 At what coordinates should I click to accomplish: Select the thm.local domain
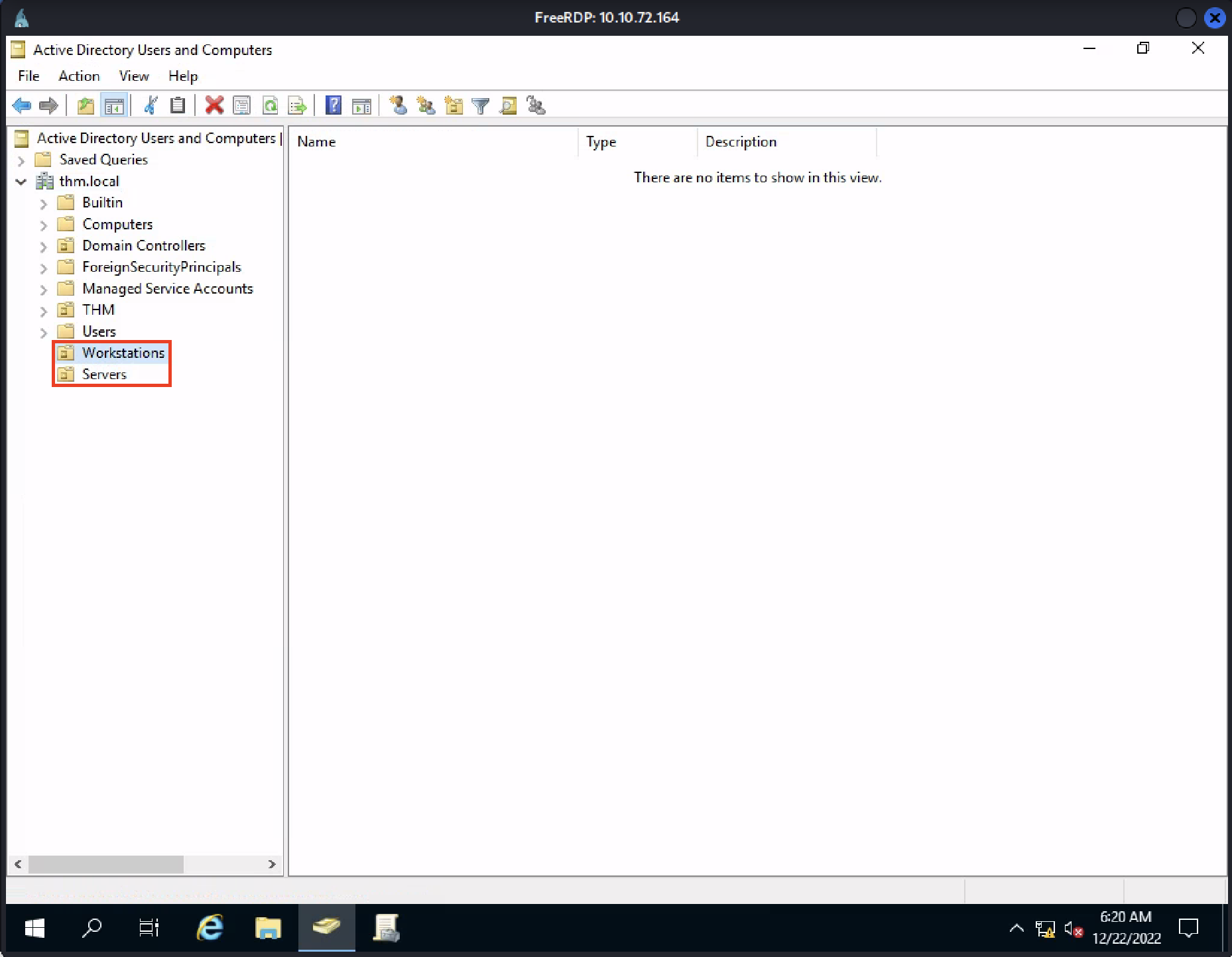point(89,182)
